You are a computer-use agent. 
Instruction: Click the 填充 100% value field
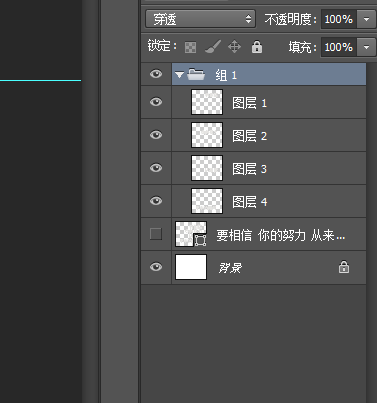[339, 47]
